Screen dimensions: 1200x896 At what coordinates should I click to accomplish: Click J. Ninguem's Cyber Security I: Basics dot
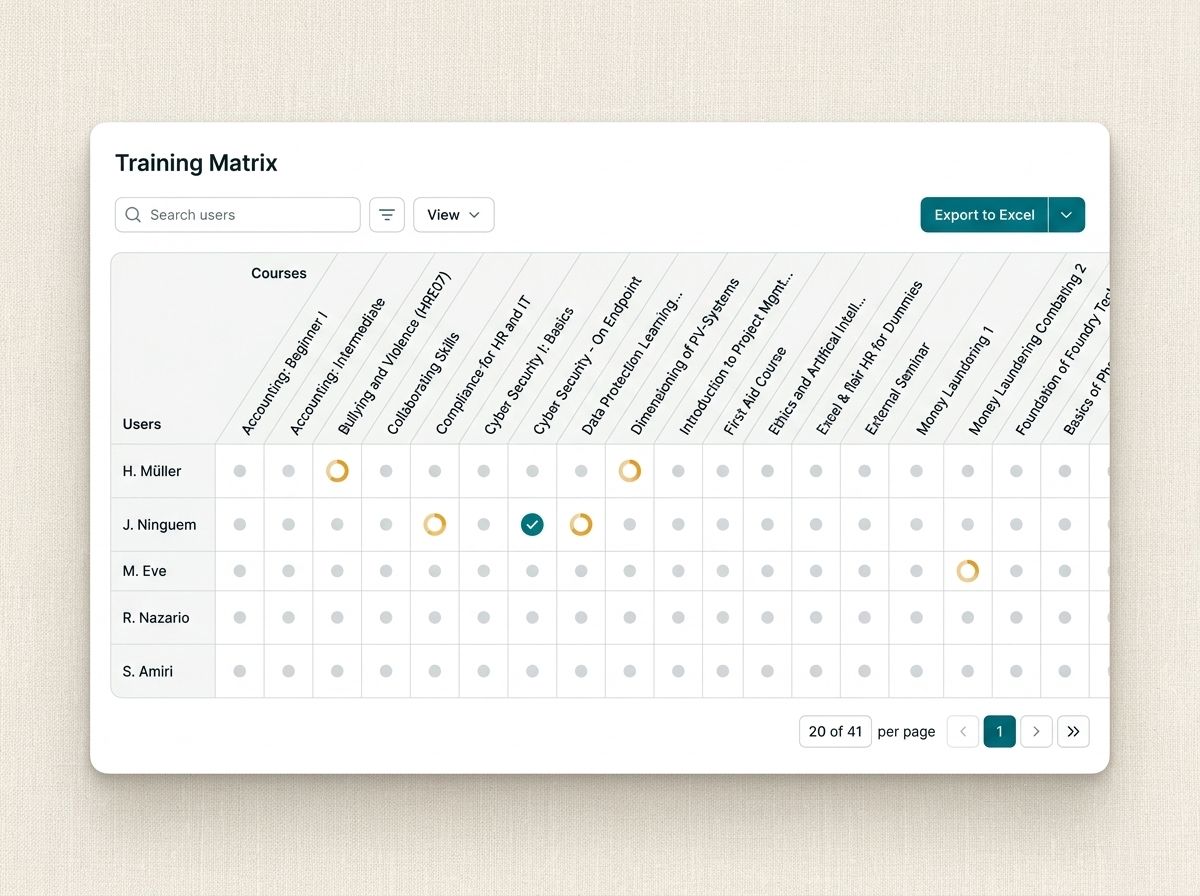click(483, 524)
